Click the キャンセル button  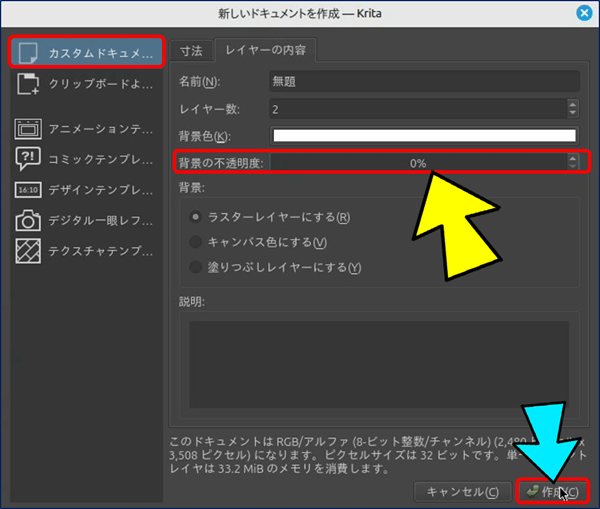461,492
